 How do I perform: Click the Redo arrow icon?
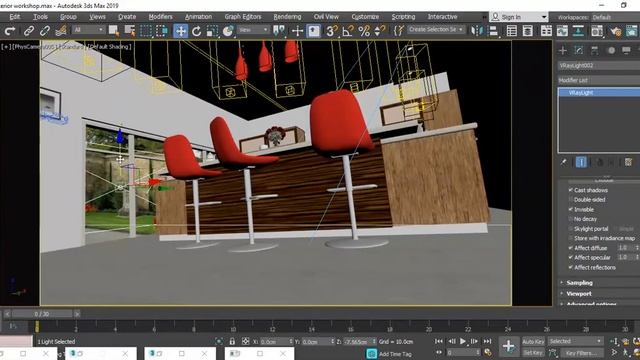tap(10, 31)
